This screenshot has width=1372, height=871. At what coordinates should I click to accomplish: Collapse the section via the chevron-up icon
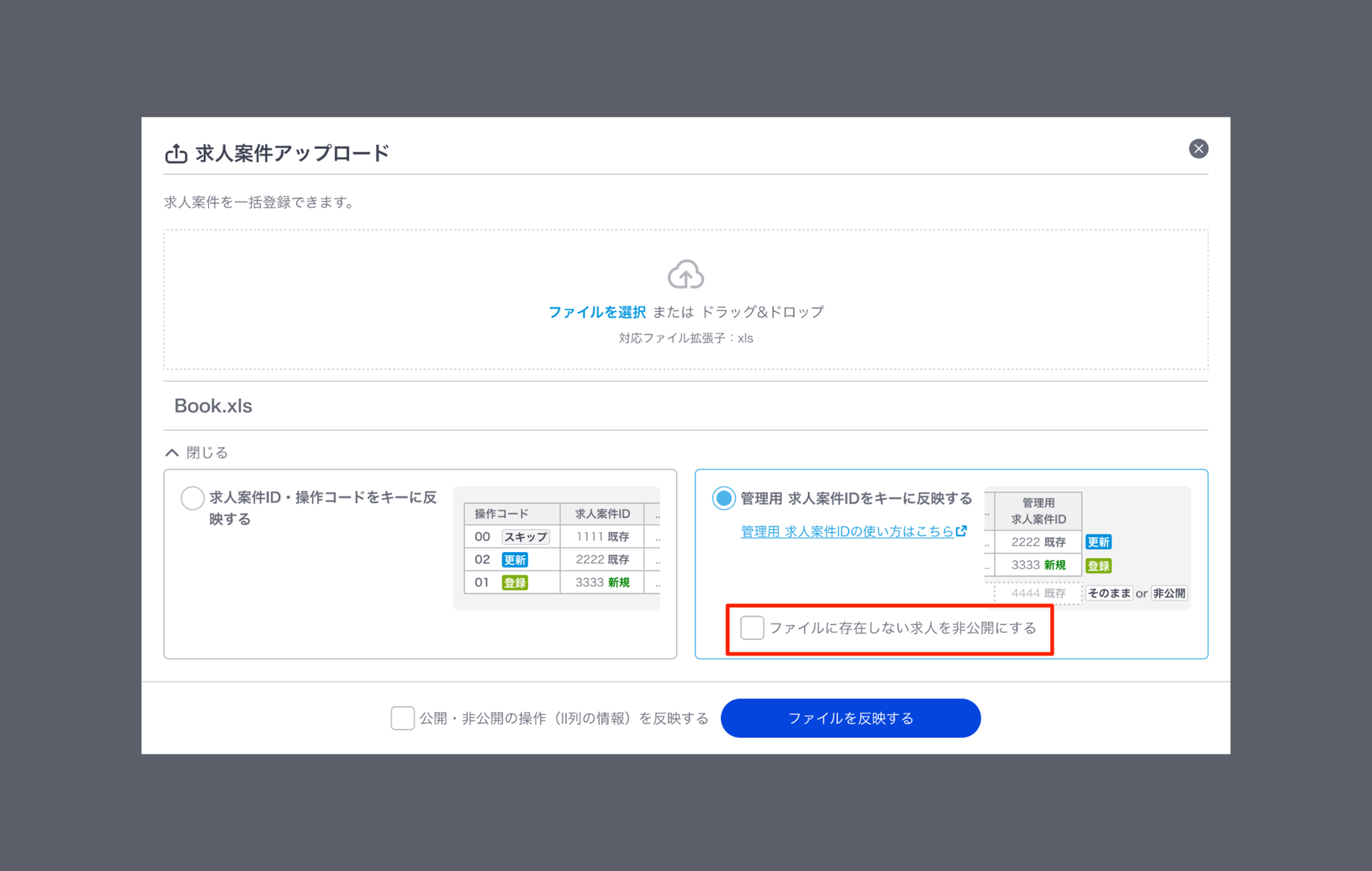tap(171, 452)
